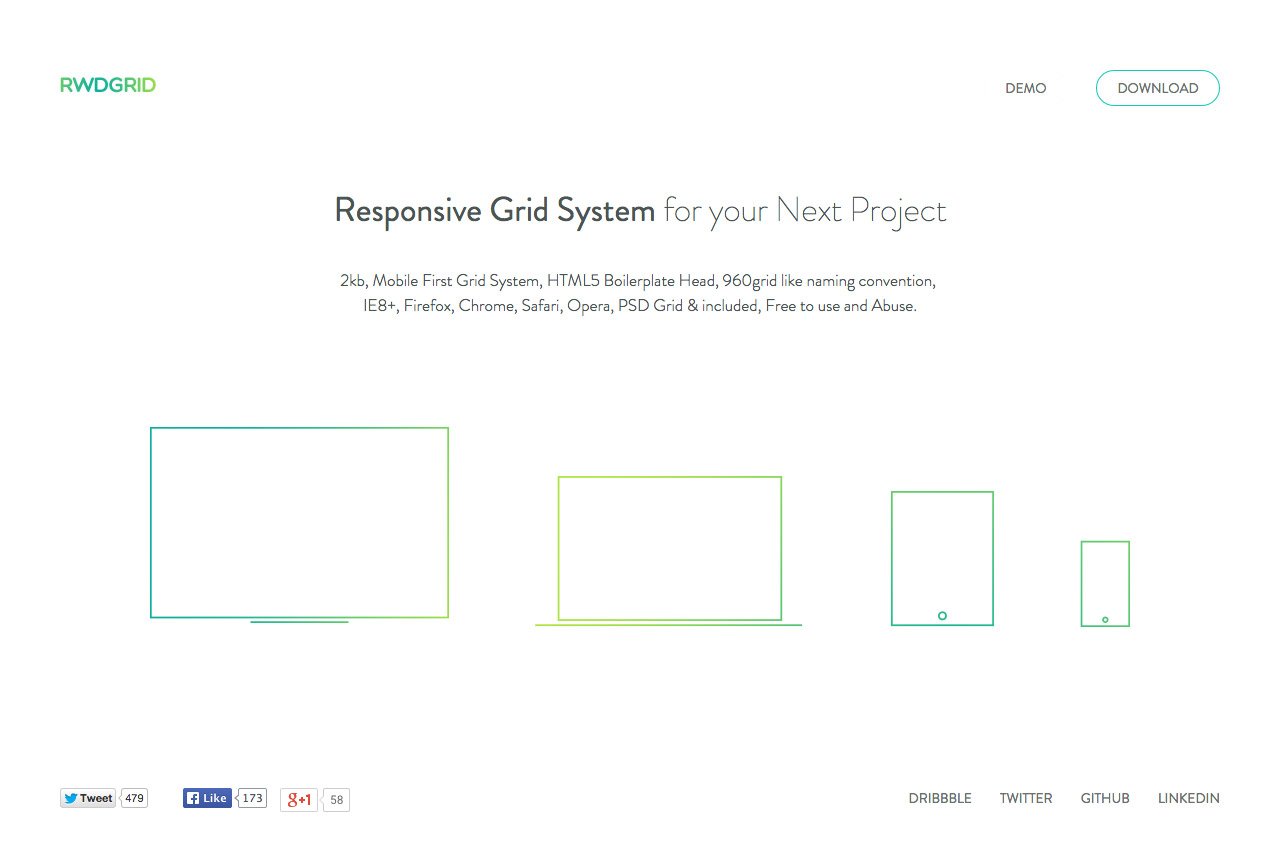This screenshot has height=866, width=1280.
Task: Click the +1 counter showing 58
Action: (x=337, y=799)
